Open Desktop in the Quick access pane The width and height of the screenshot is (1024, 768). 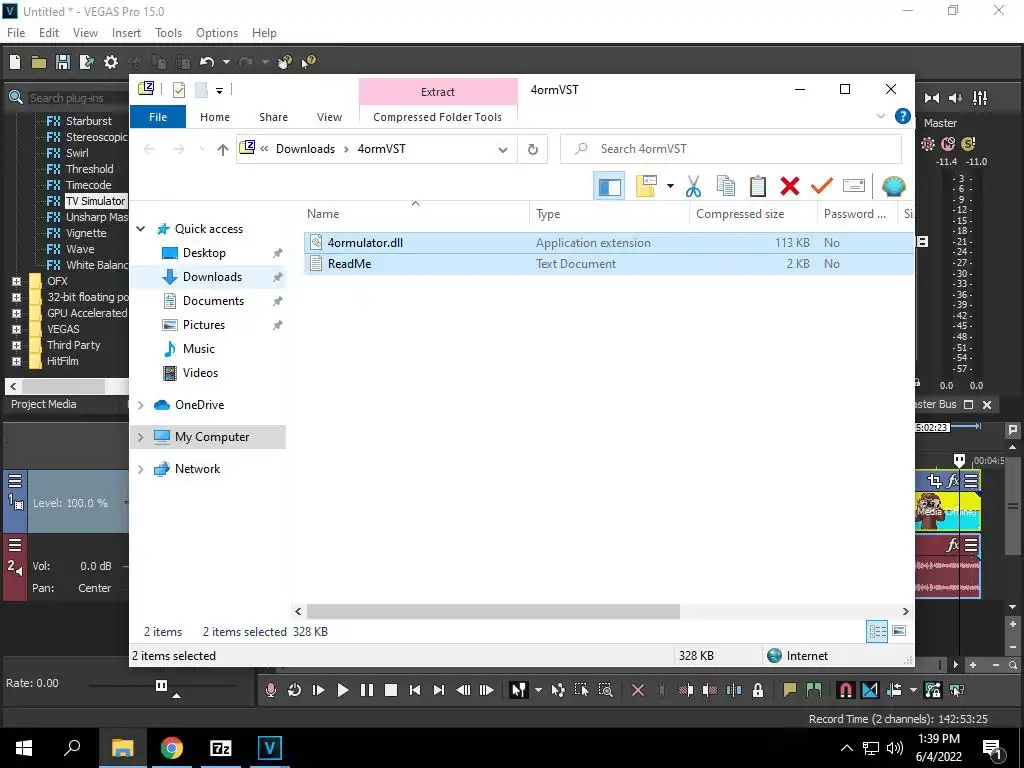[204, 253]
